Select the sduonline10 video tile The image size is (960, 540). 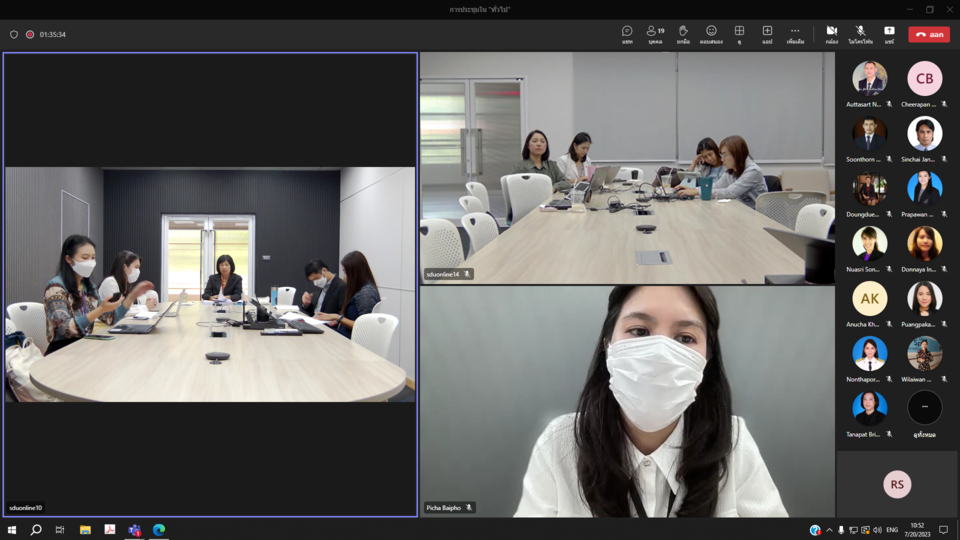tap(210, 284)
